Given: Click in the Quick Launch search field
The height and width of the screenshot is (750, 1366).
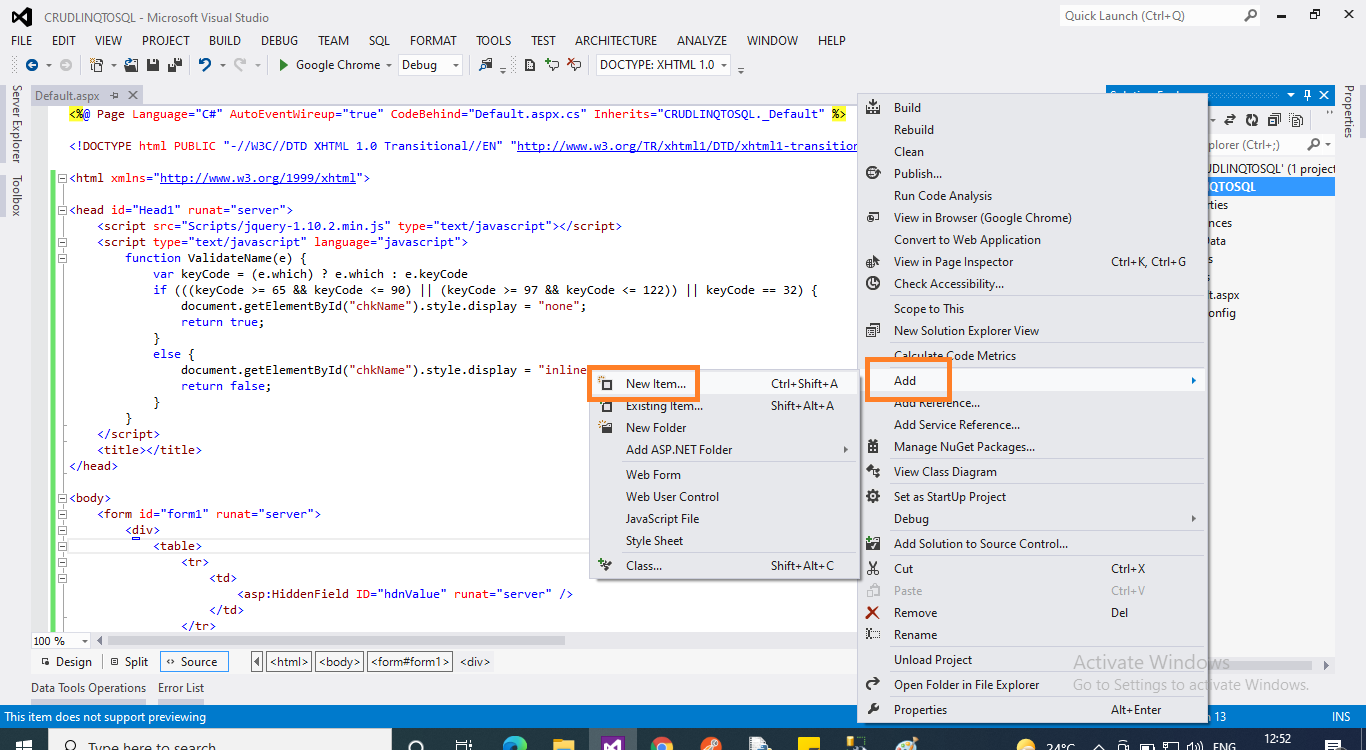Looking at the screenshot, I should [1150, 16].
